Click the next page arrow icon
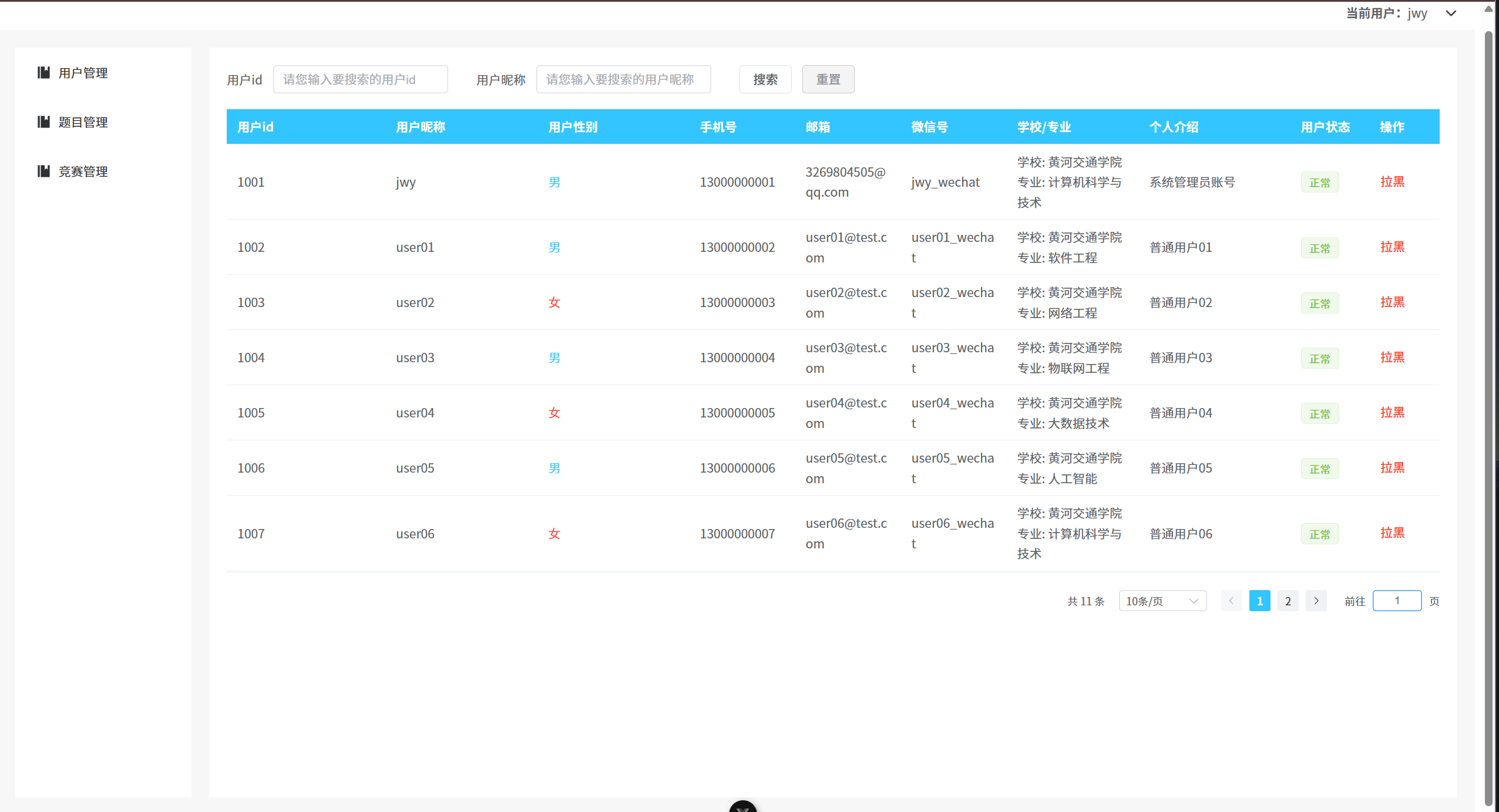The image size is (1499, 812). click(1316, 601)
